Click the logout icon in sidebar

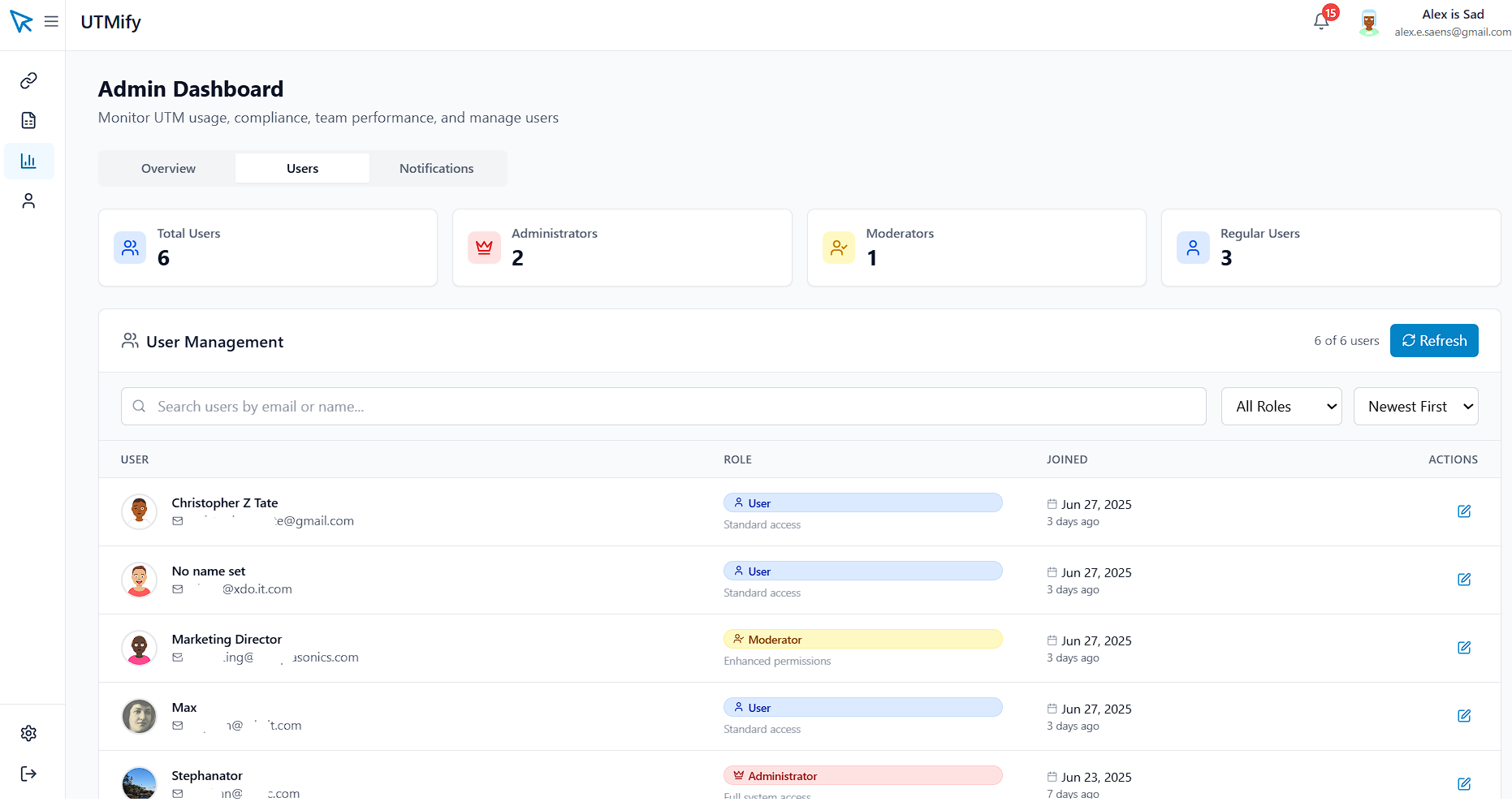tap(28, 774)
